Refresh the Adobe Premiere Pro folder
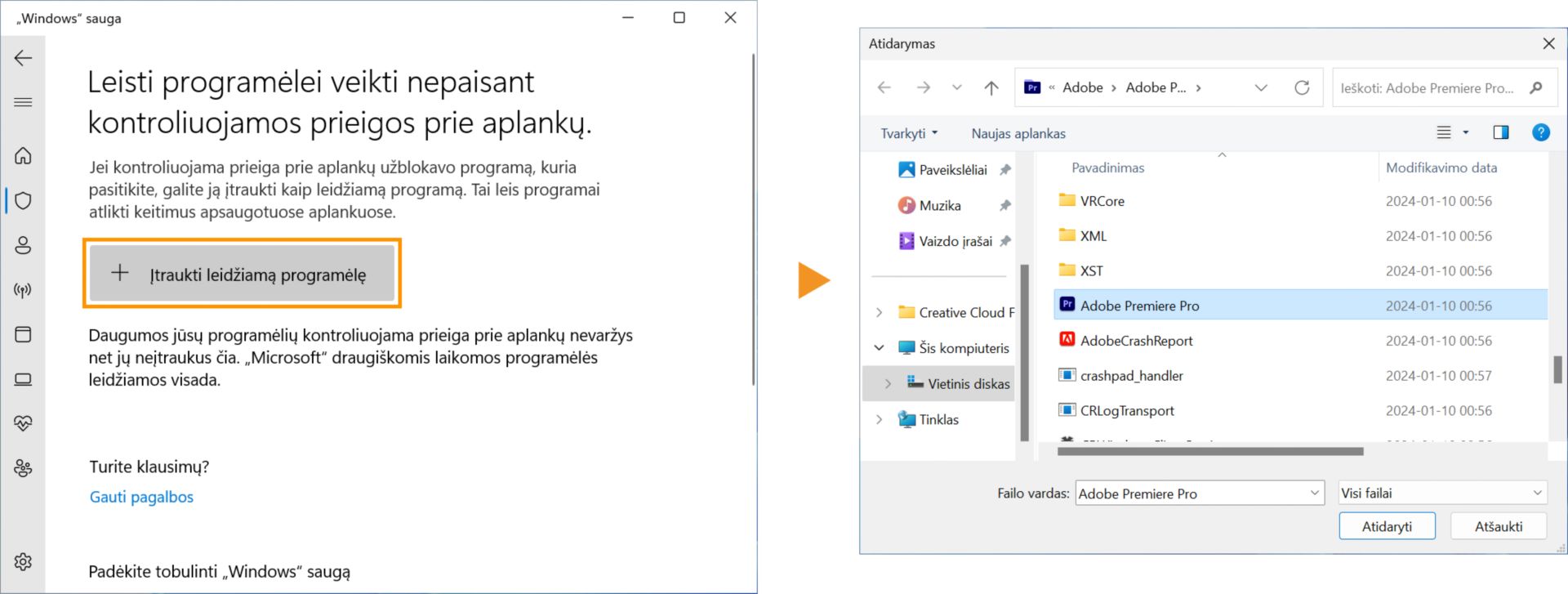 [1302, 87]
